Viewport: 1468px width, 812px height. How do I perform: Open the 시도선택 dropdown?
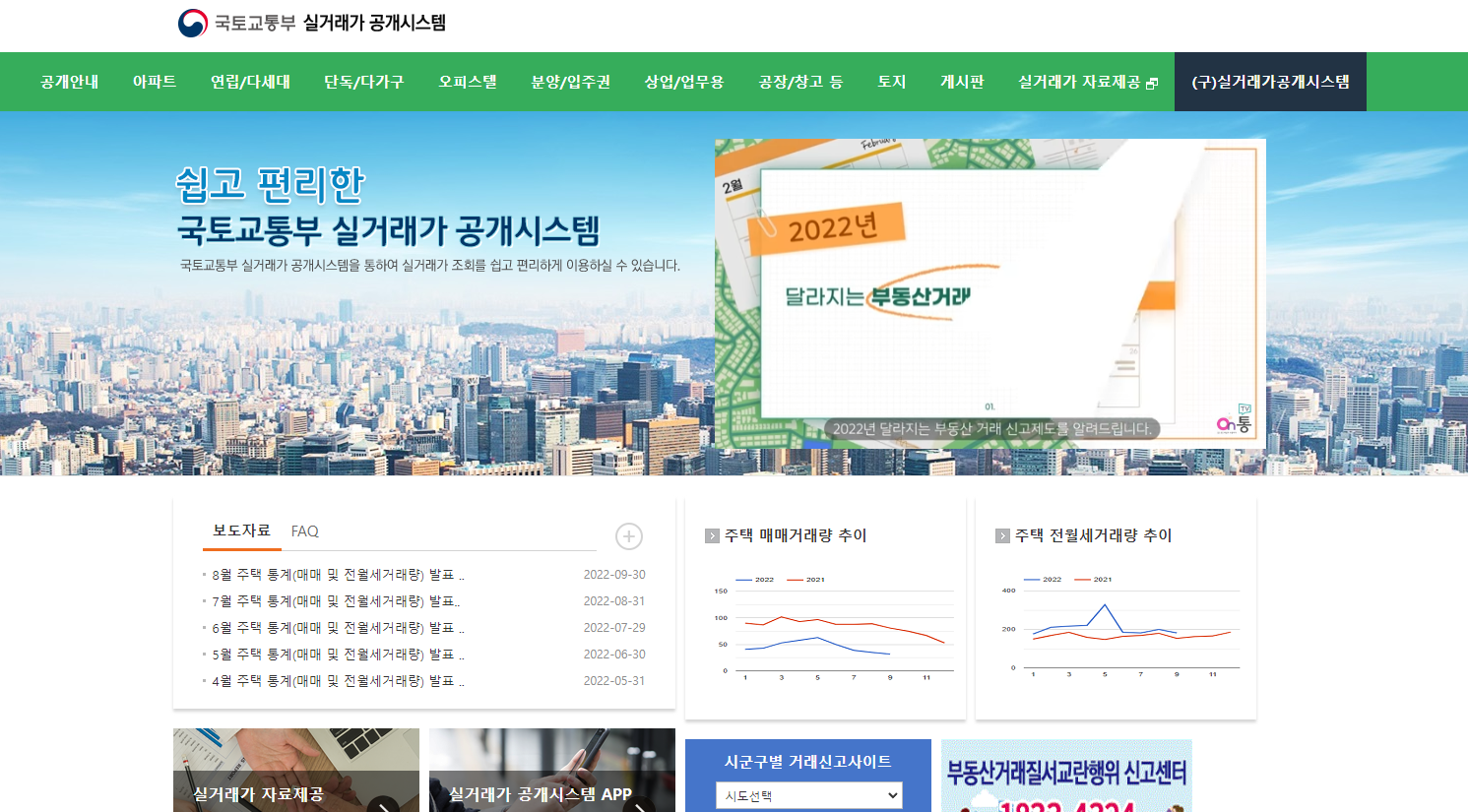[x=807, y=794]
